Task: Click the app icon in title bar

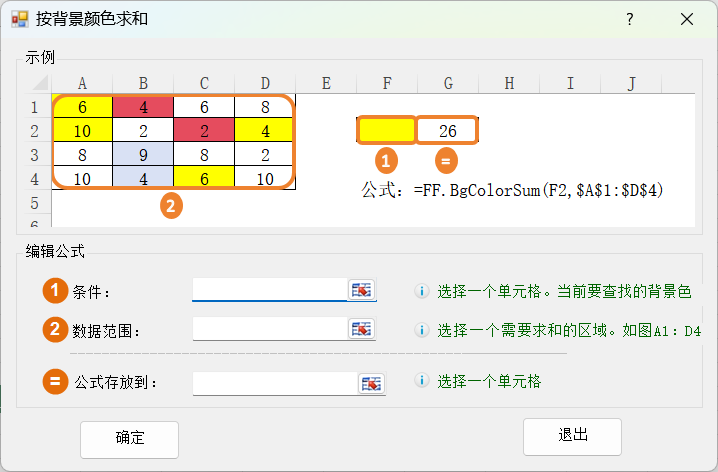Action: [x=19, y=19]
